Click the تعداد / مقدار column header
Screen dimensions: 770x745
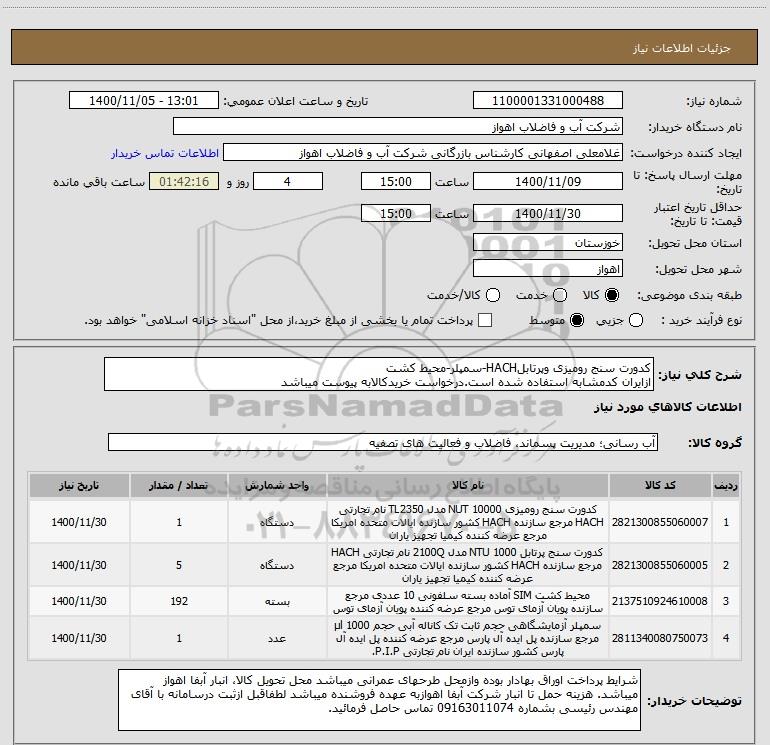click(x=179, y=486)
